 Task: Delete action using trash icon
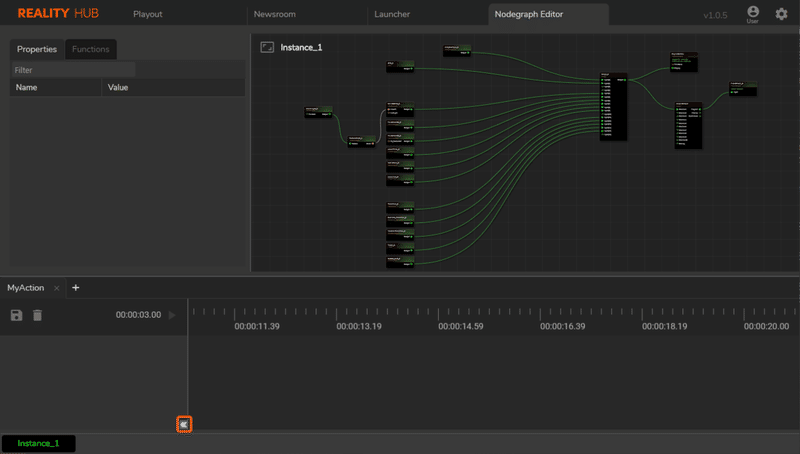(37, 315)
